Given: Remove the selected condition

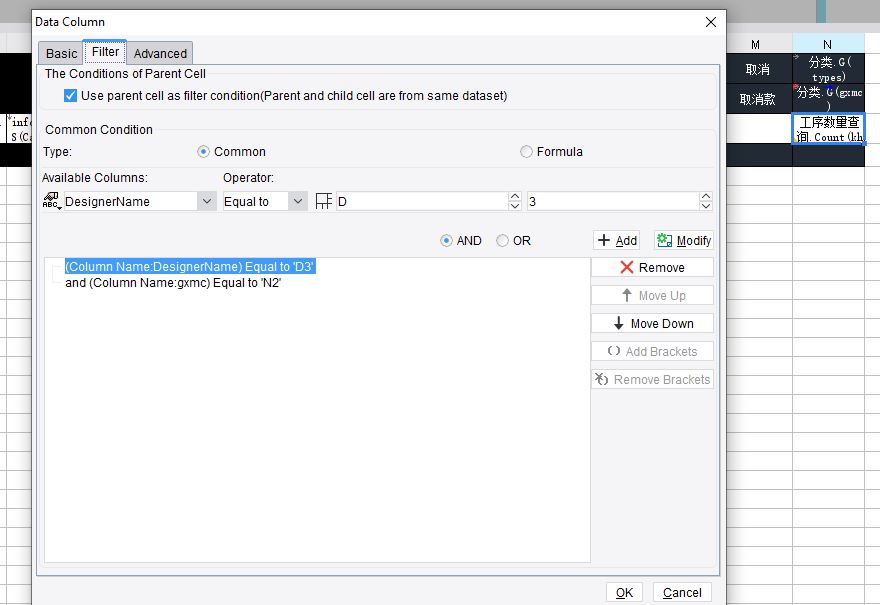Looking at the screenshot, I should [x=652, y=267].
